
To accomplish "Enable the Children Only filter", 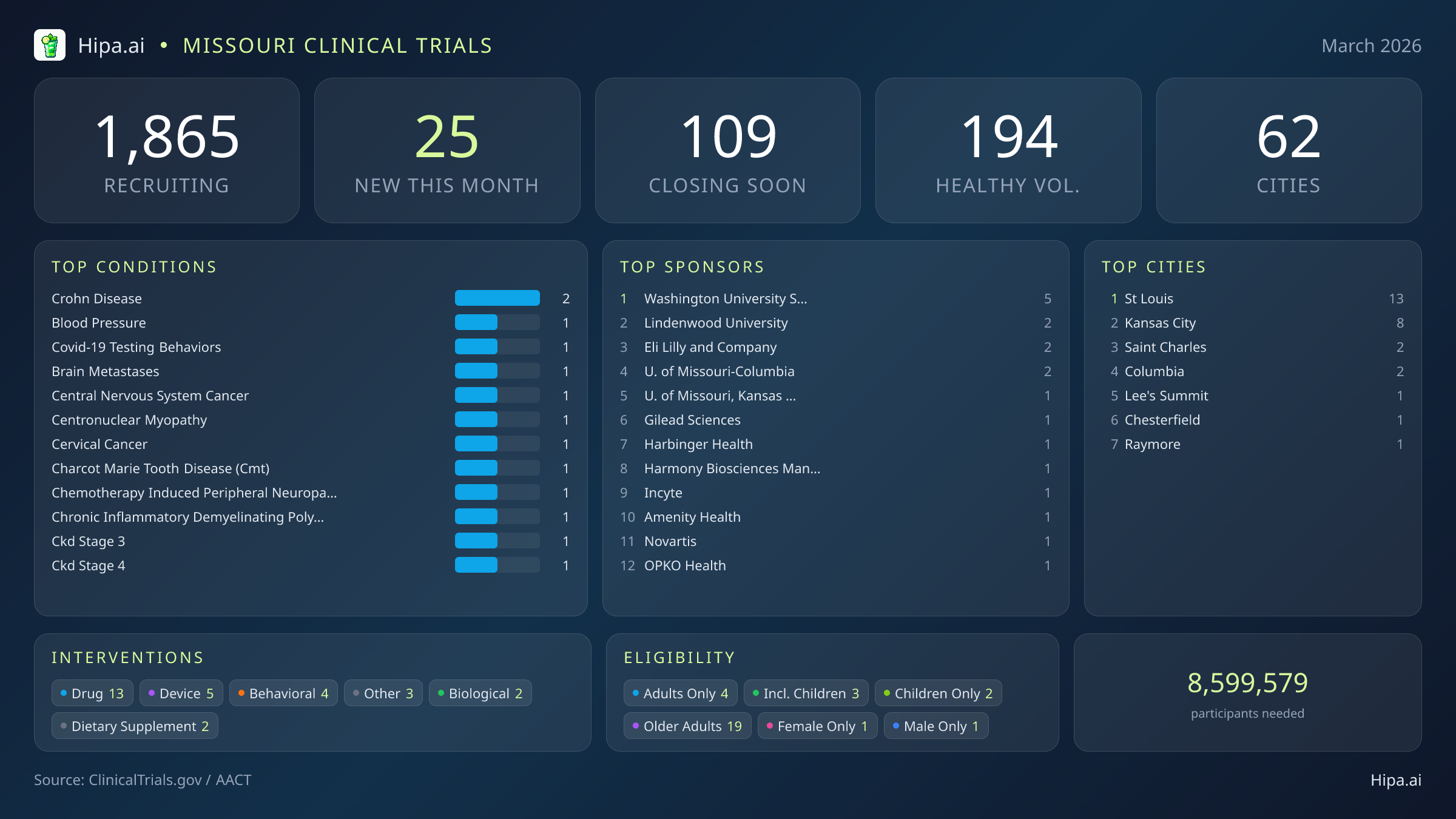I will [x=938, y=693].
